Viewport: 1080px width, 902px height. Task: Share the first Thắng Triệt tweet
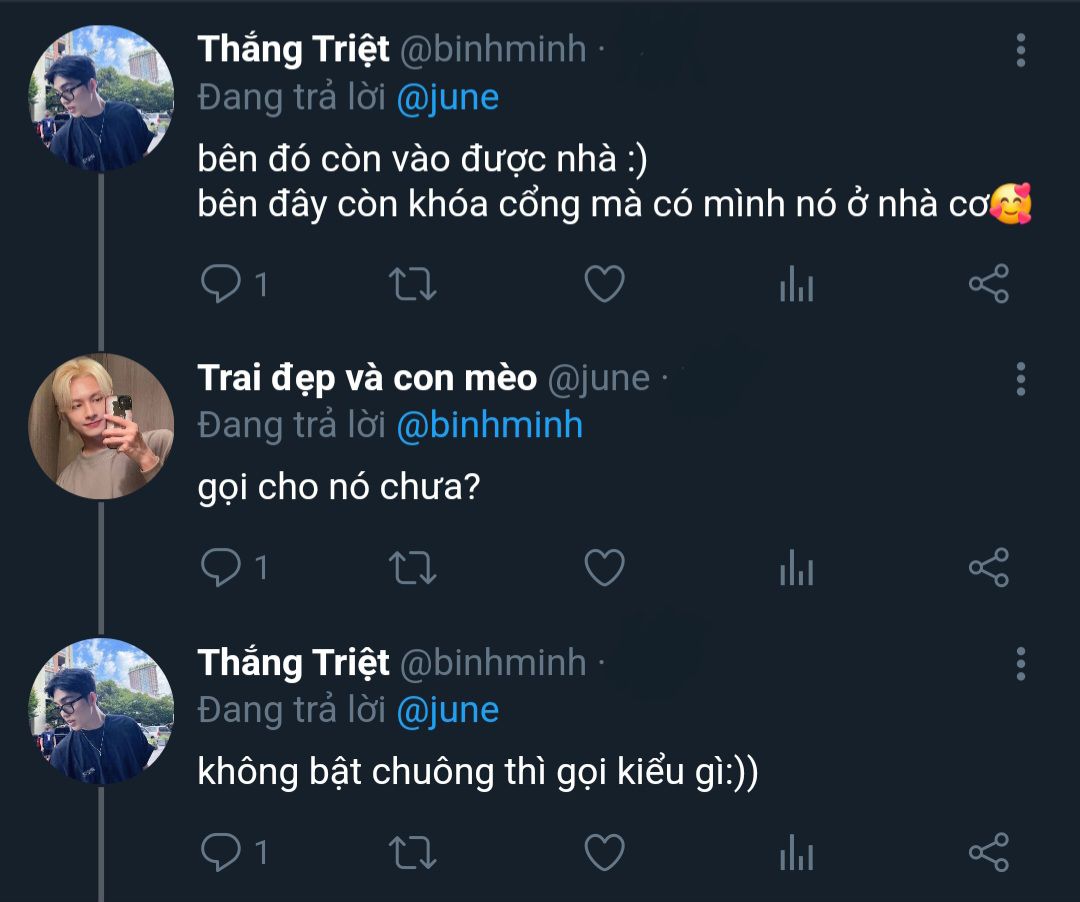pyautogui.click(x=988, y=285)
